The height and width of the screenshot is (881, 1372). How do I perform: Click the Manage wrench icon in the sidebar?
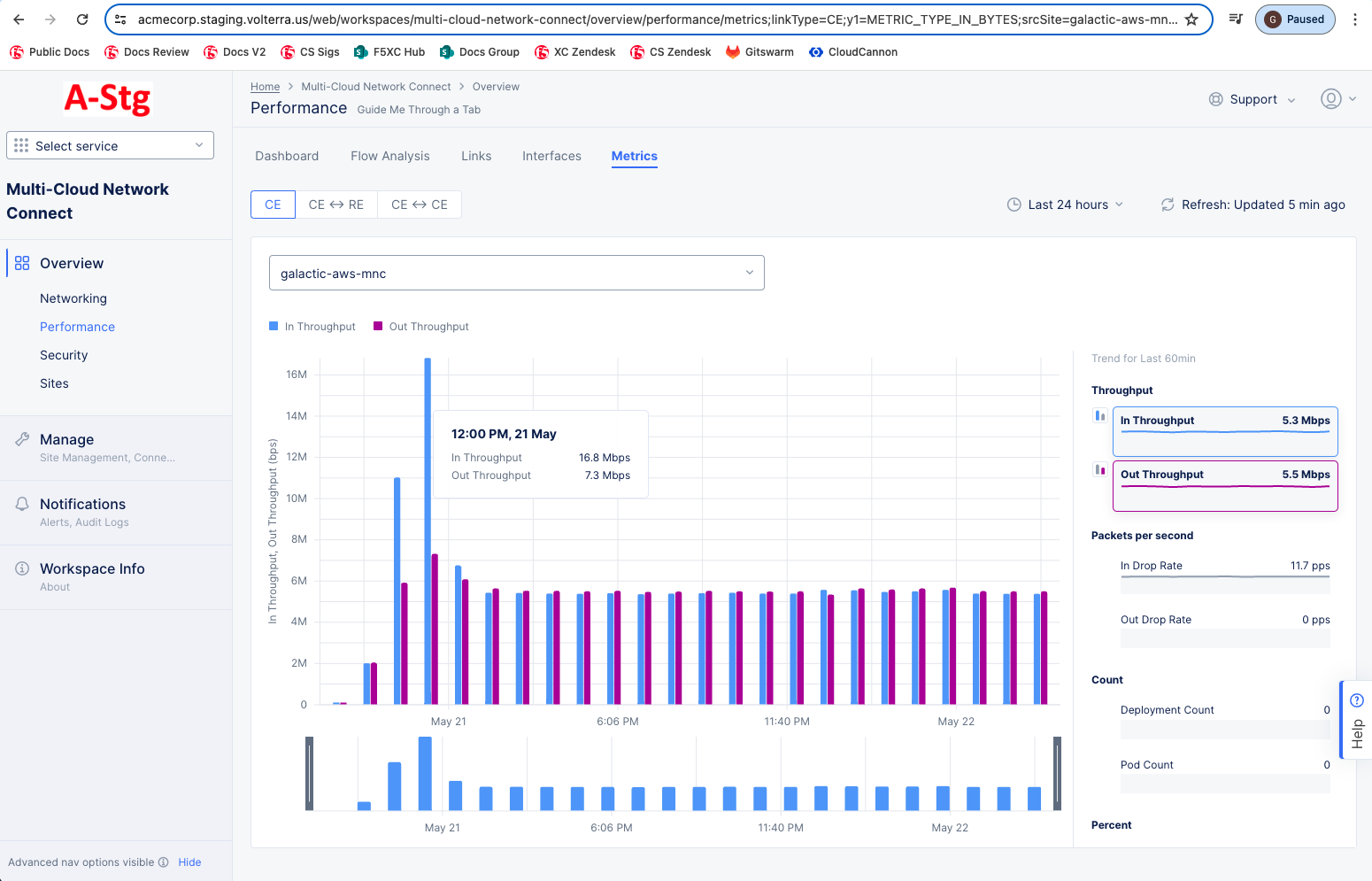point(21,438)
